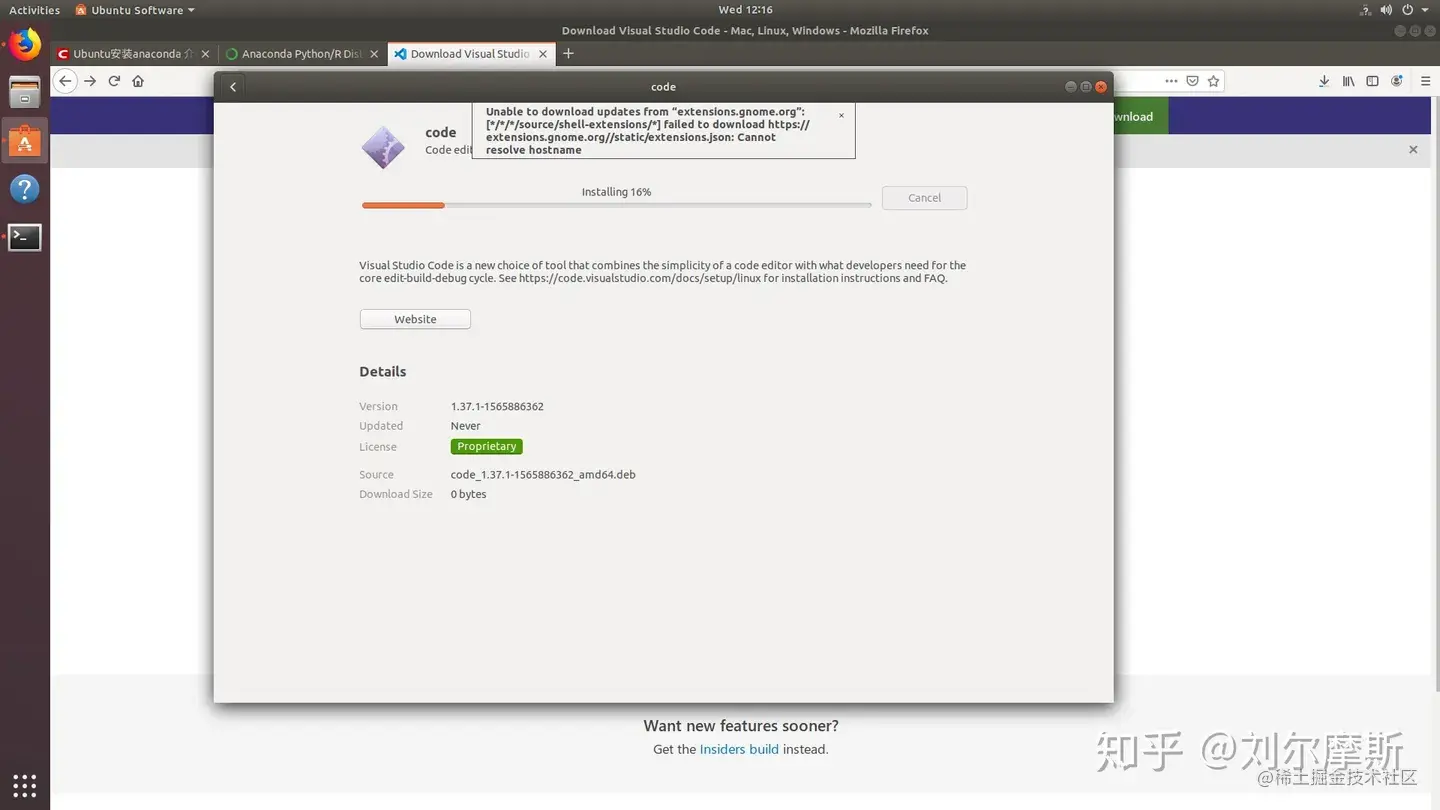Viewport: 1440px width, 810px height.
Task: Expand system menu arrow in top bar
Action: (1425, 10)
